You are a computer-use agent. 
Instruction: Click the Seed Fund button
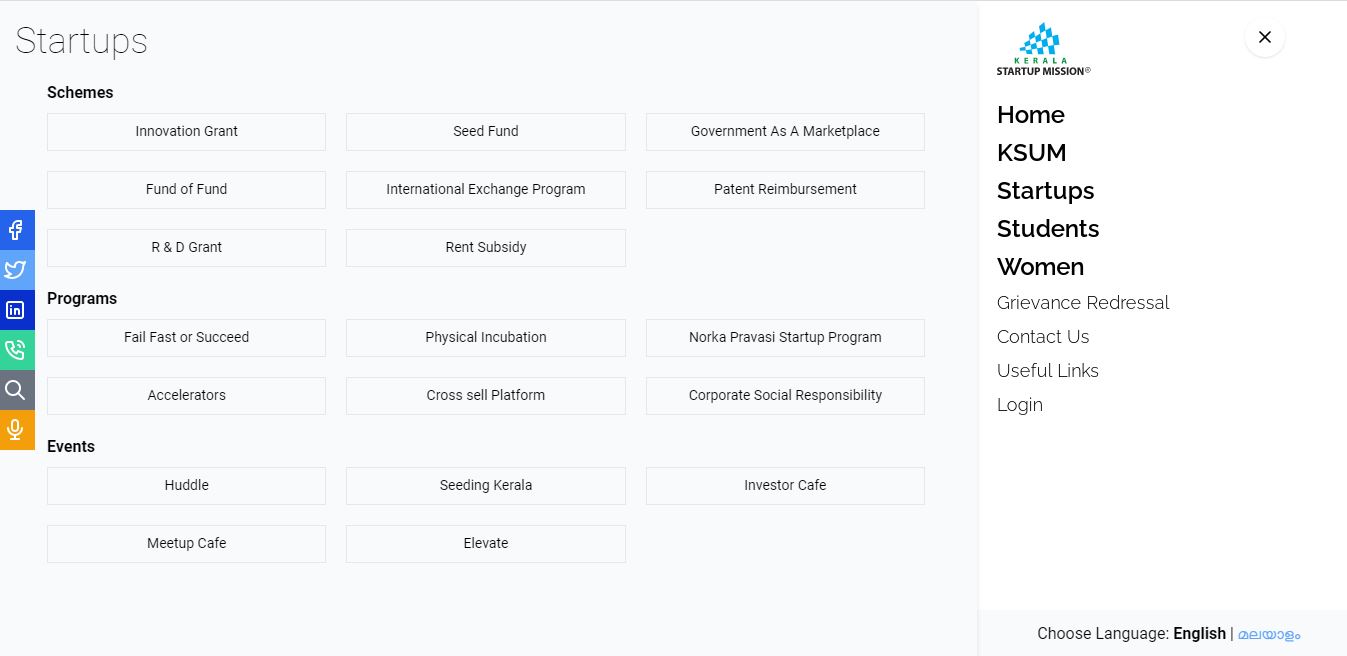coord(485,132)
